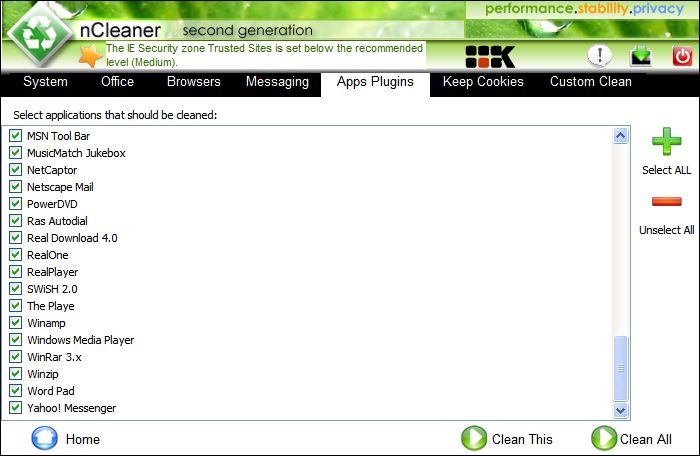Click the 'MSN Tool Bar' list entry text
The height and width of the screenshot is (456, 700).
point(58,136)
